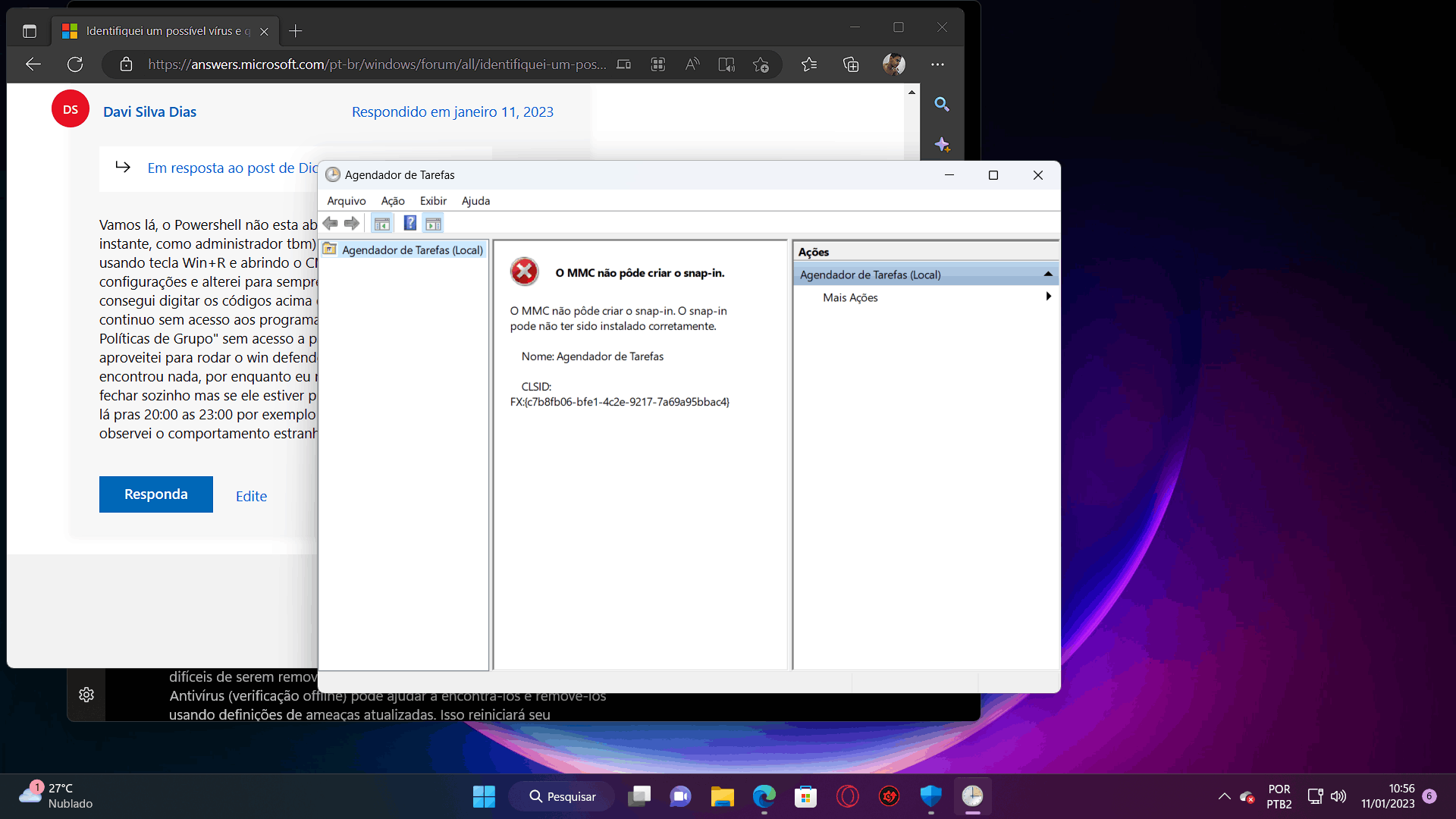Screen dimensions: 1456x819
Task: Open settings gear in background window
Action: [x=86, y=695]
